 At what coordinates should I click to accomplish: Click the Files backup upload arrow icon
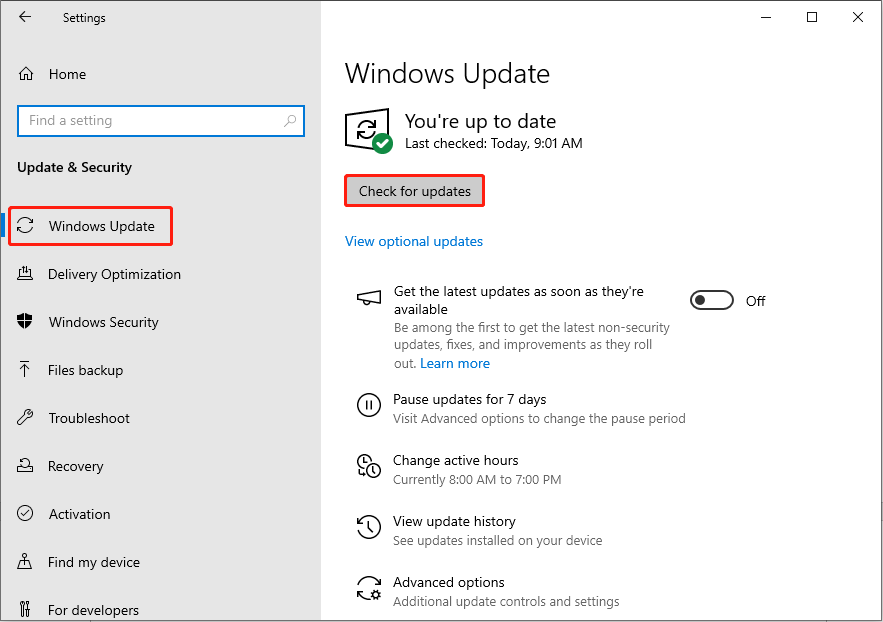[25, 369]
